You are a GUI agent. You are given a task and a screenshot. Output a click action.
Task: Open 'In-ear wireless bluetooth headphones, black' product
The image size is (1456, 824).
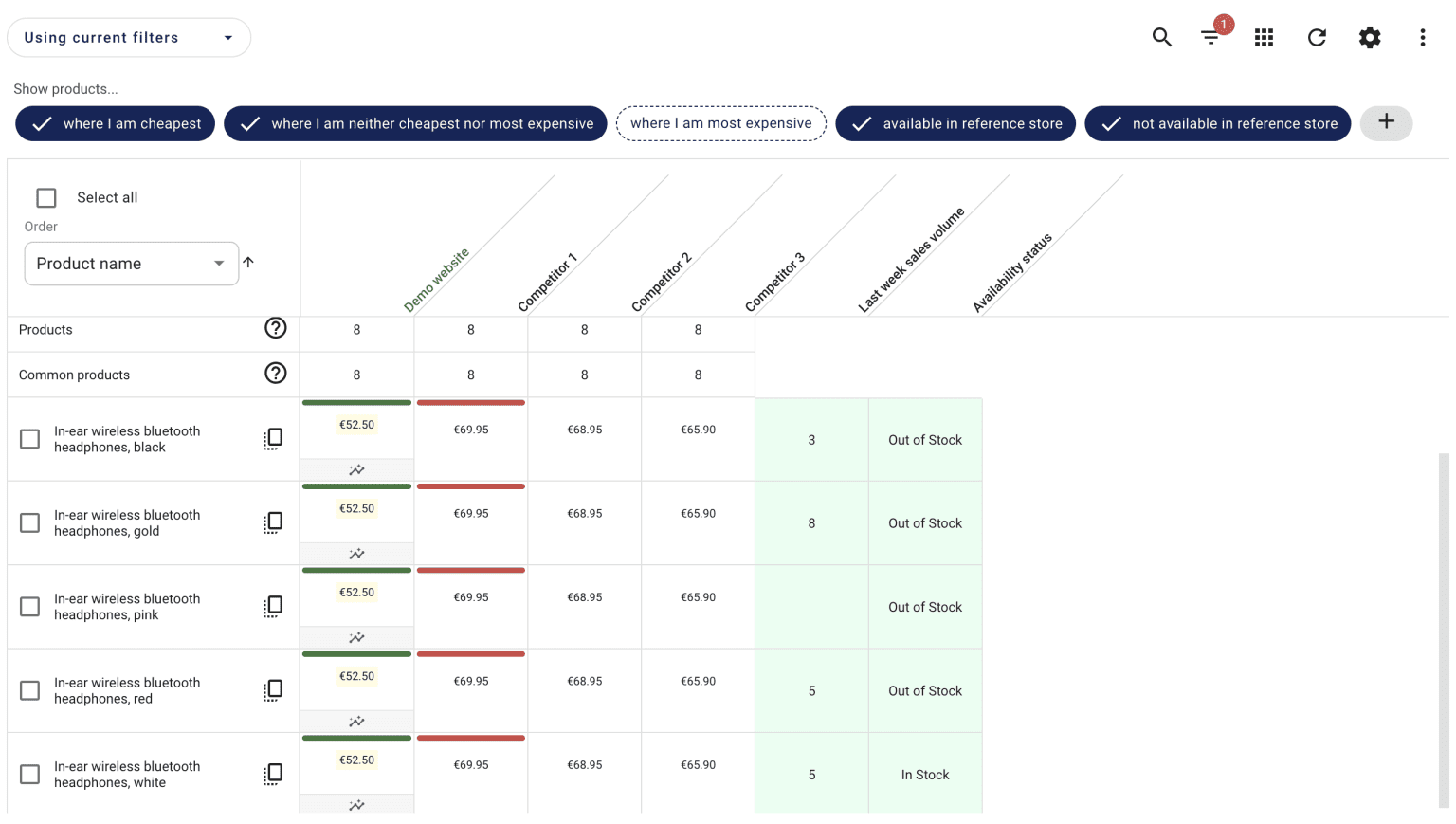click(x=127, y=439)
